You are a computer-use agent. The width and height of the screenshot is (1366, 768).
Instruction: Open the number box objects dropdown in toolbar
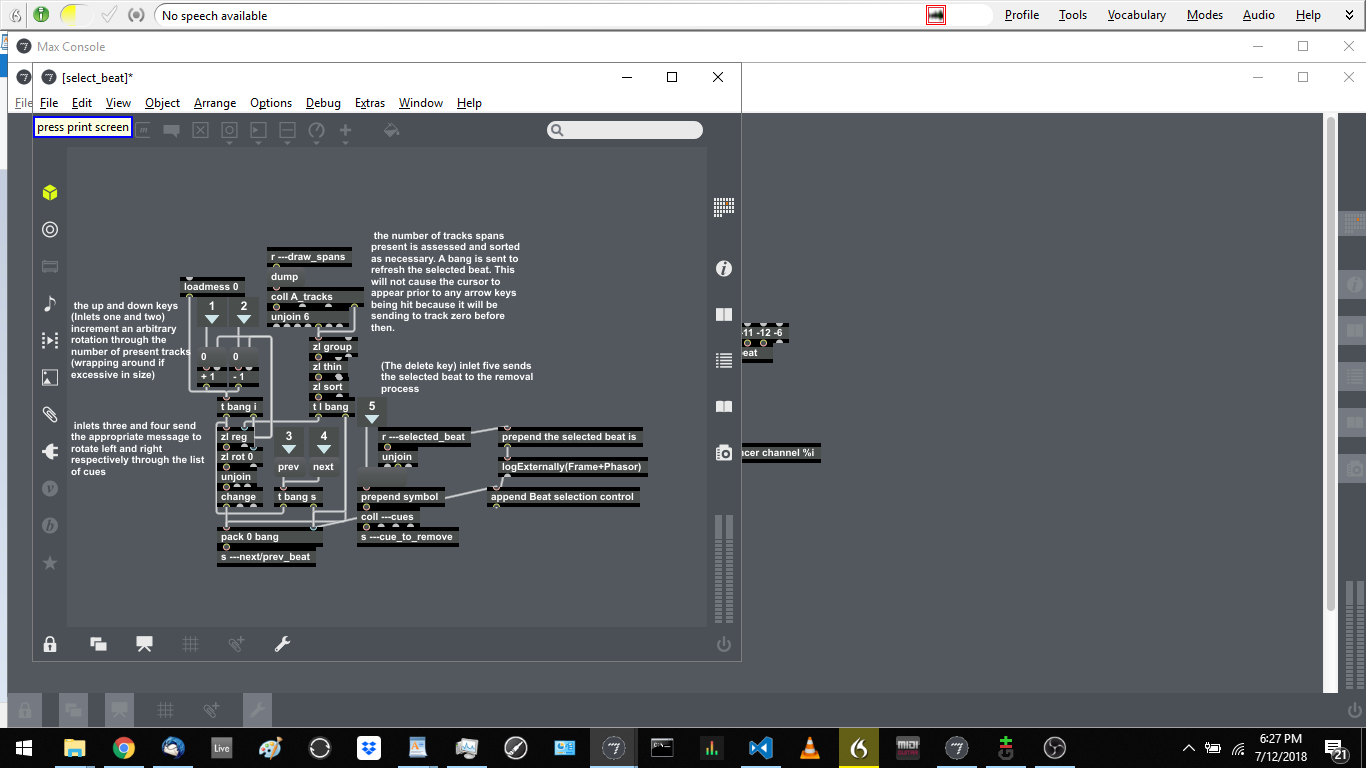[x=258, y=131]
